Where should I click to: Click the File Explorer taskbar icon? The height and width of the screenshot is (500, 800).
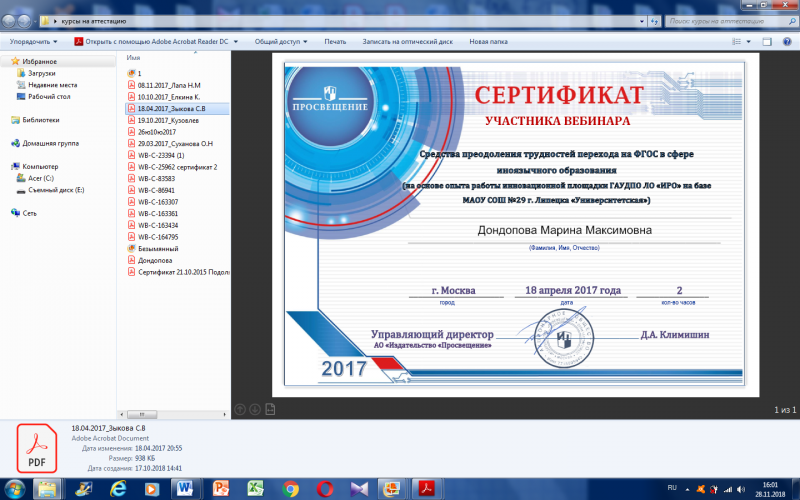tap(47, 489)
